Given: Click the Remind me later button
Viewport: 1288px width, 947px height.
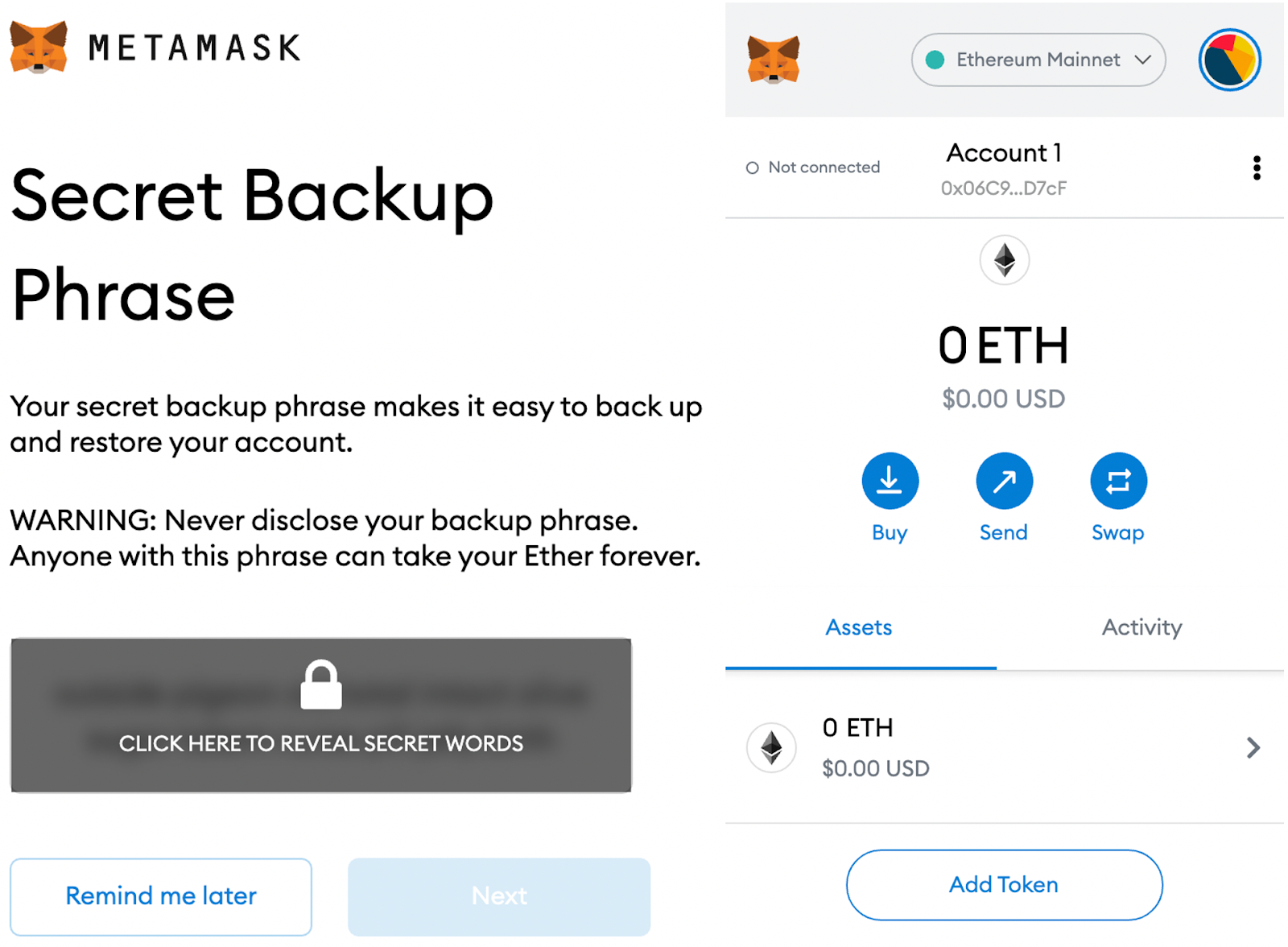Looking at the screenshot, I should pos(161,896).
